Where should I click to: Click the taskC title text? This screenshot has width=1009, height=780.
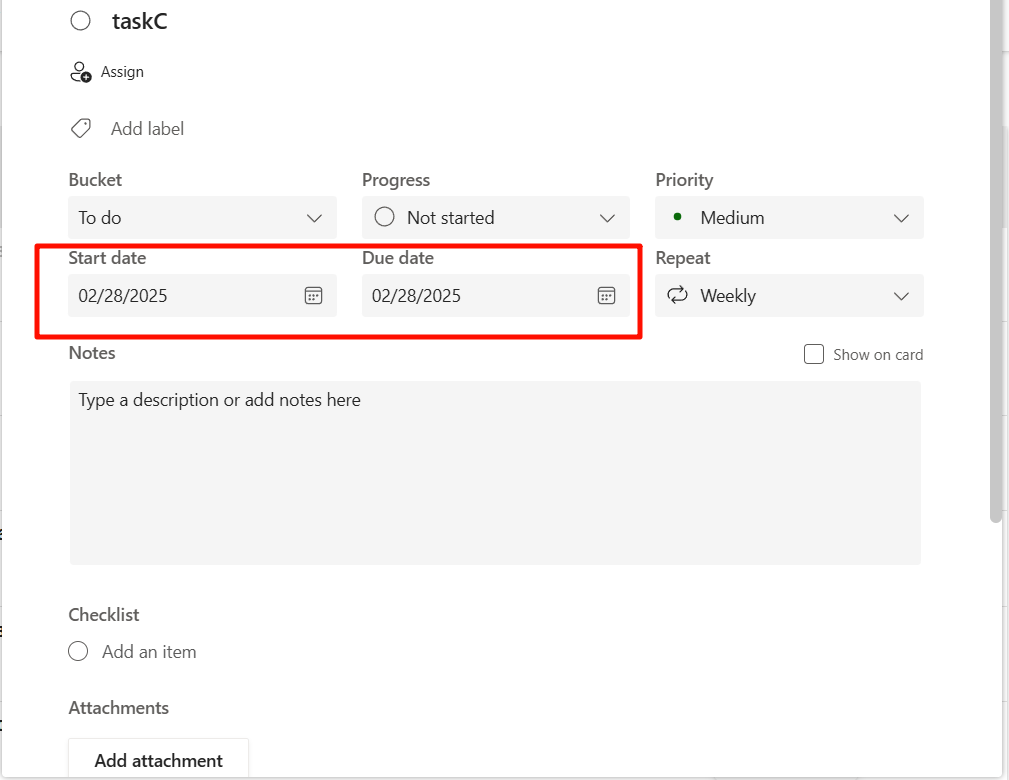(x=140, y=21)
